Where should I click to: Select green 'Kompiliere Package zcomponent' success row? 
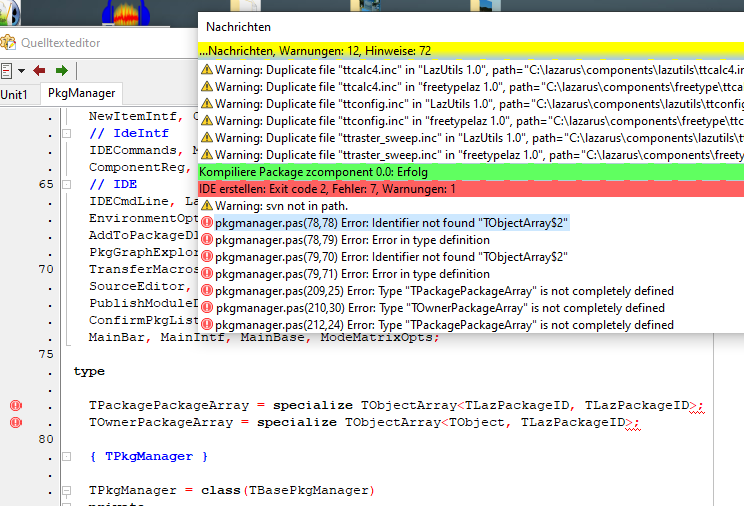pos(470,172)
